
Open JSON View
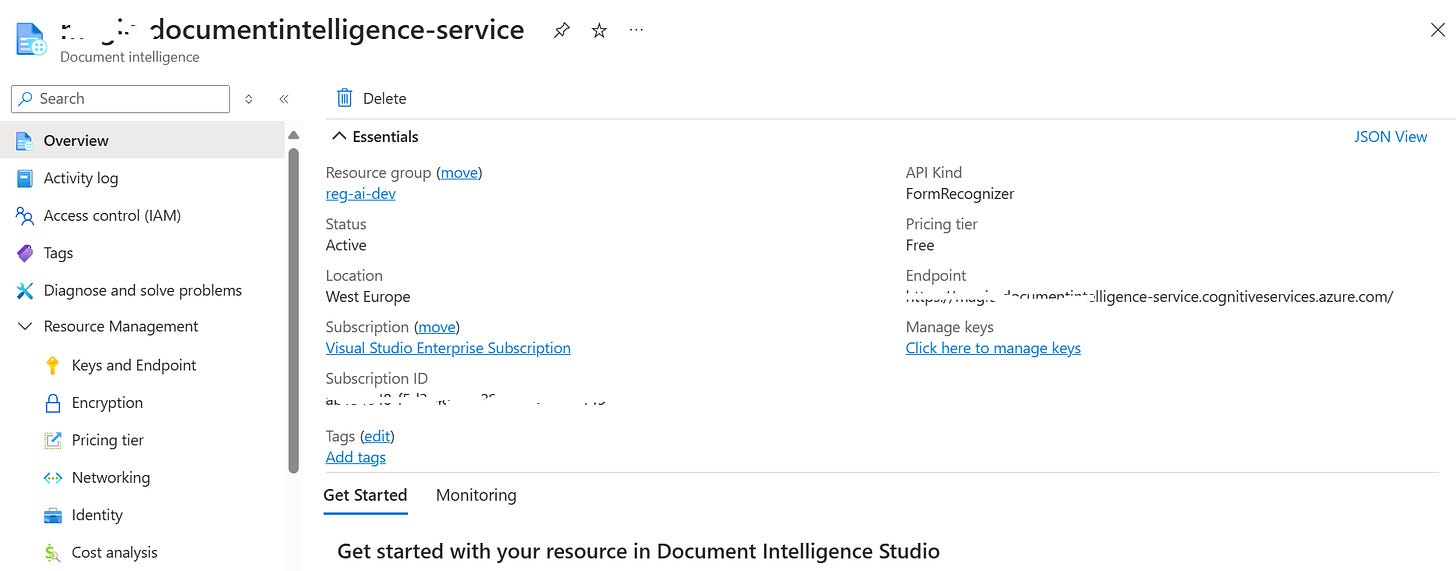pyautogui.click(x=1390, y=137)
